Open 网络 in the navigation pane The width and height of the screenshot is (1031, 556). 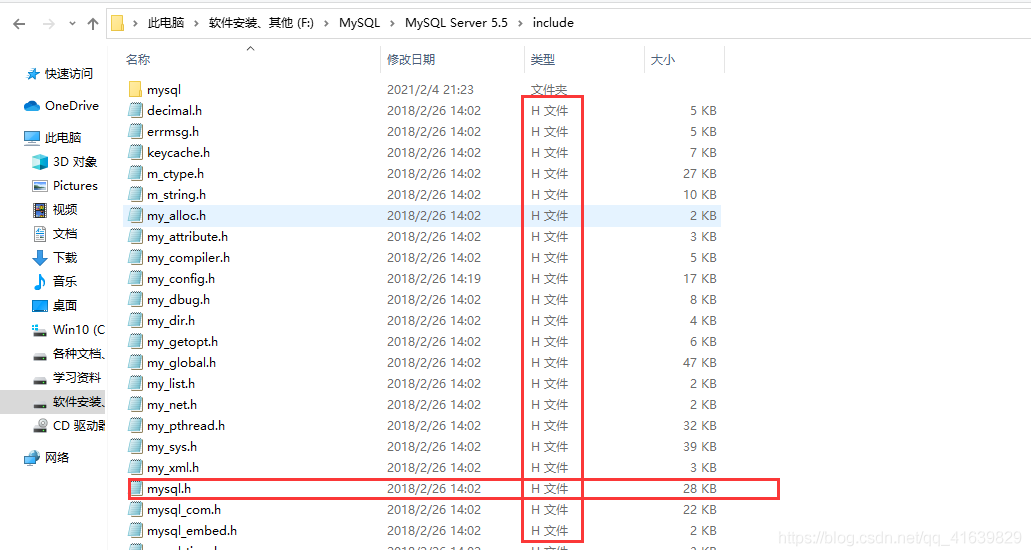tap(47, 457)
